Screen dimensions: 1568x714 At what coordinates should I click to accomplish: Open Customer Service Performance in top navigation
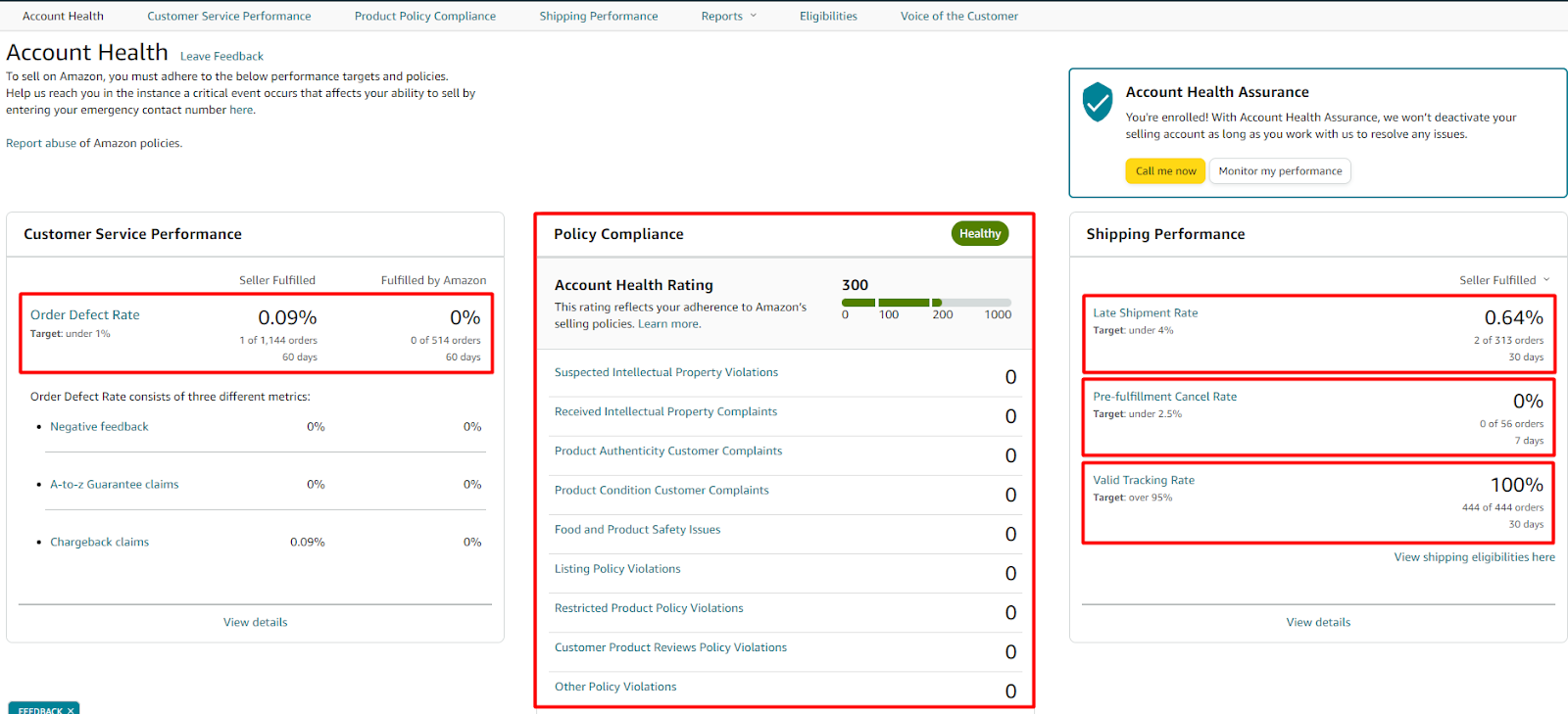pyautogui.click(x=229, y=16)
